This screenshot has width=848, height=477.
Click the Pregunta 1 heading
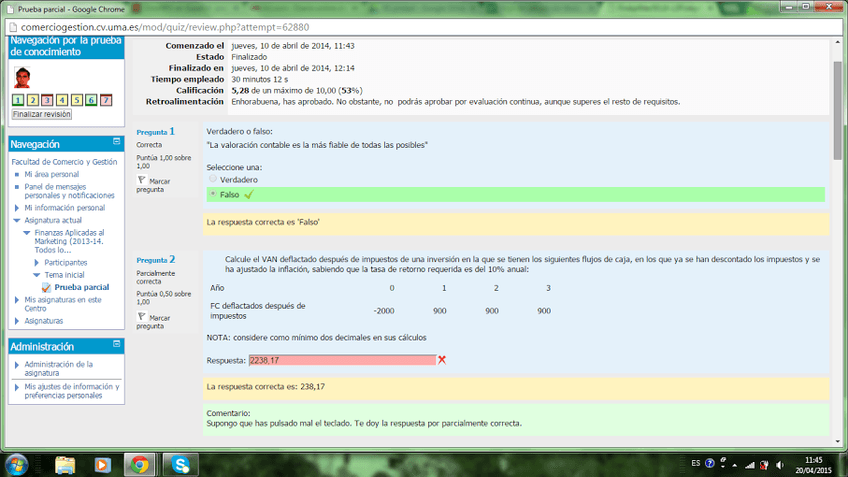point(155,131)
